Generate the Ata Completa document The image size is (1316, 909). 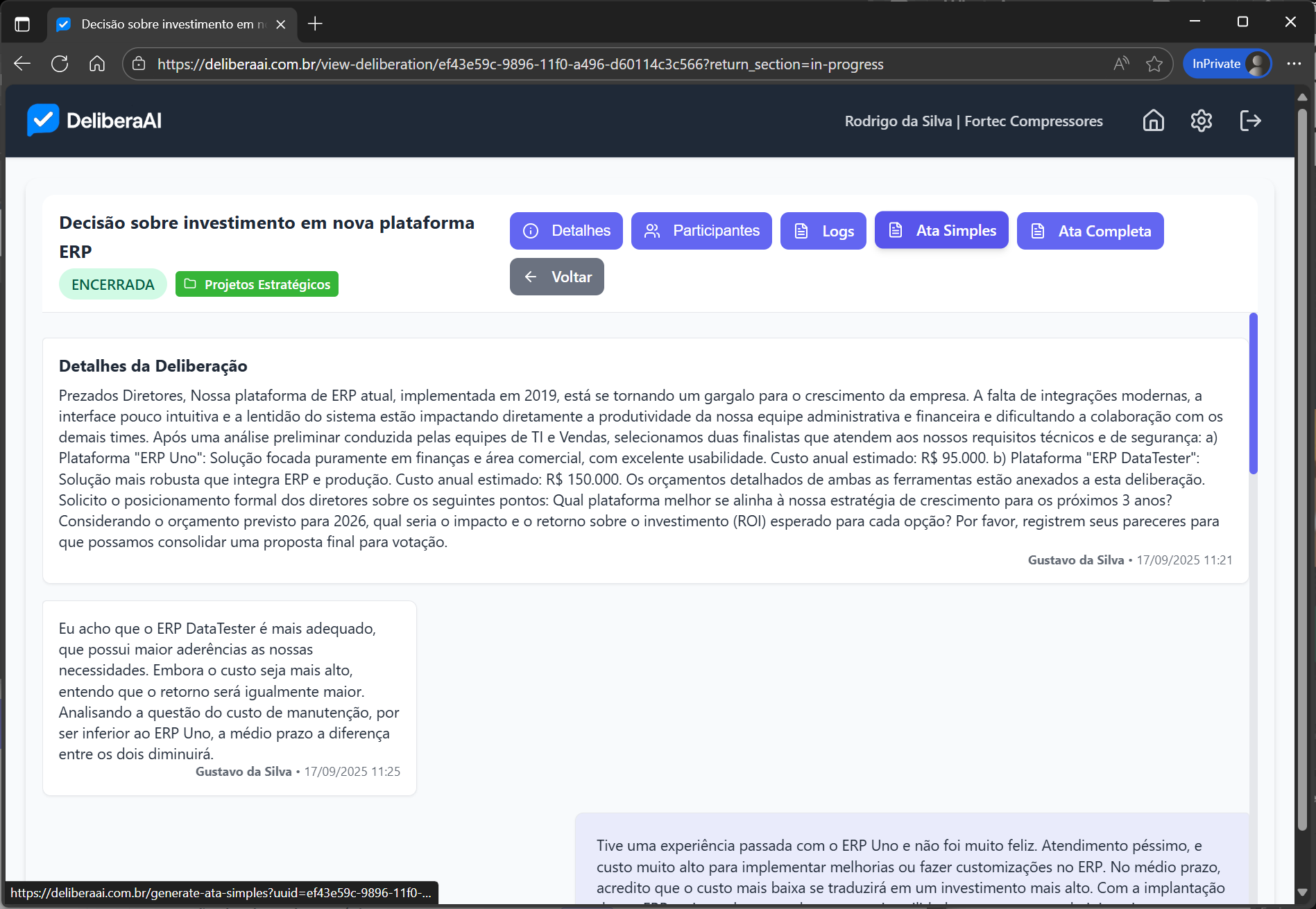tap(1090, 231)
